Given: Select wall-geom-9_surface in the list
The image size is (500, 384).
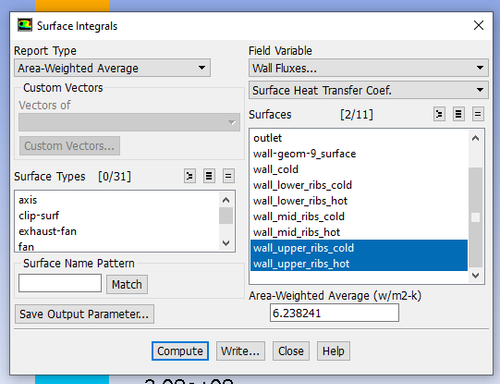Looking at the screenshot, I should click(x=359, y=153).
